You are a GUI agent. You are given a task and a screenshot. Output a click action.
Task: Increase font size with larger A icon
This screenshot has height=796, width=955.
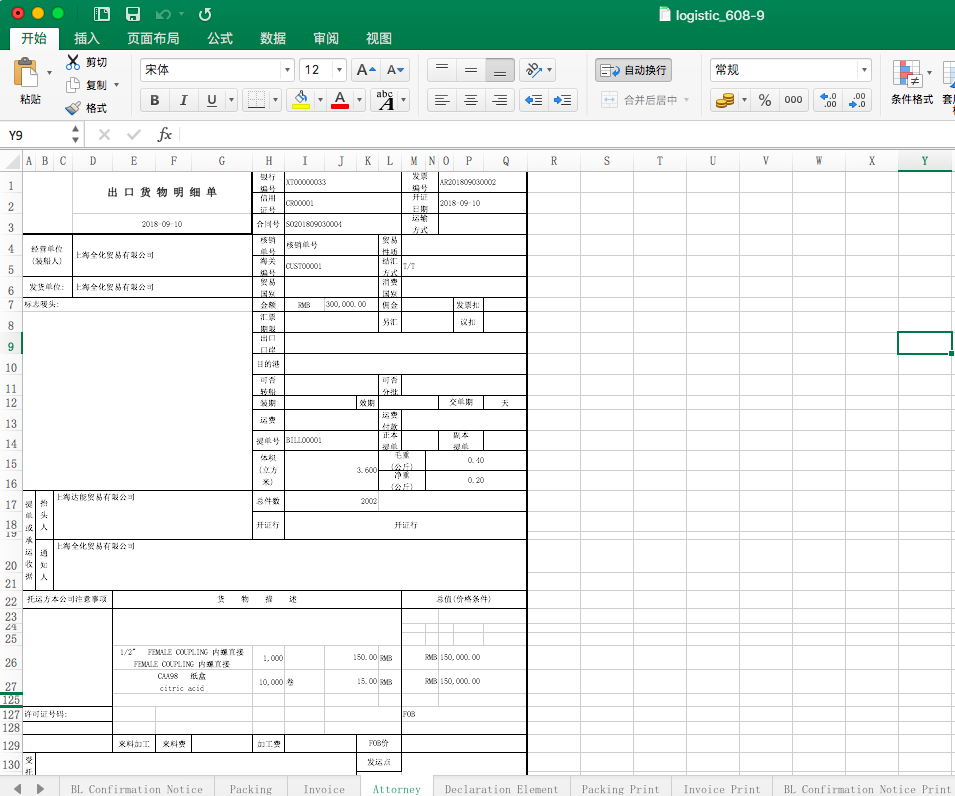(366, 70)
